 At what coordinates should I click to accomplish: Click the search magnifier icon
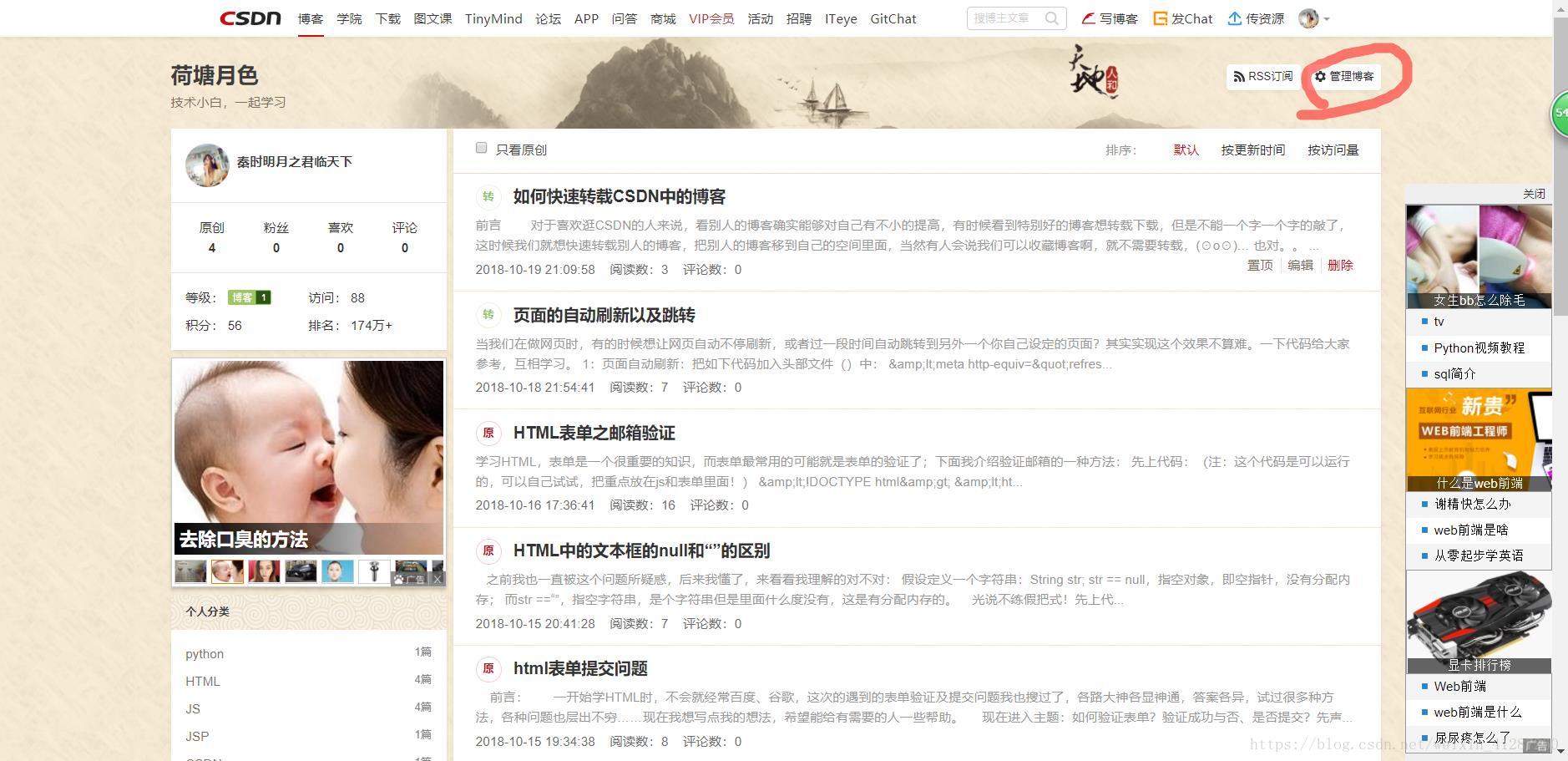tap(1052, 18)
